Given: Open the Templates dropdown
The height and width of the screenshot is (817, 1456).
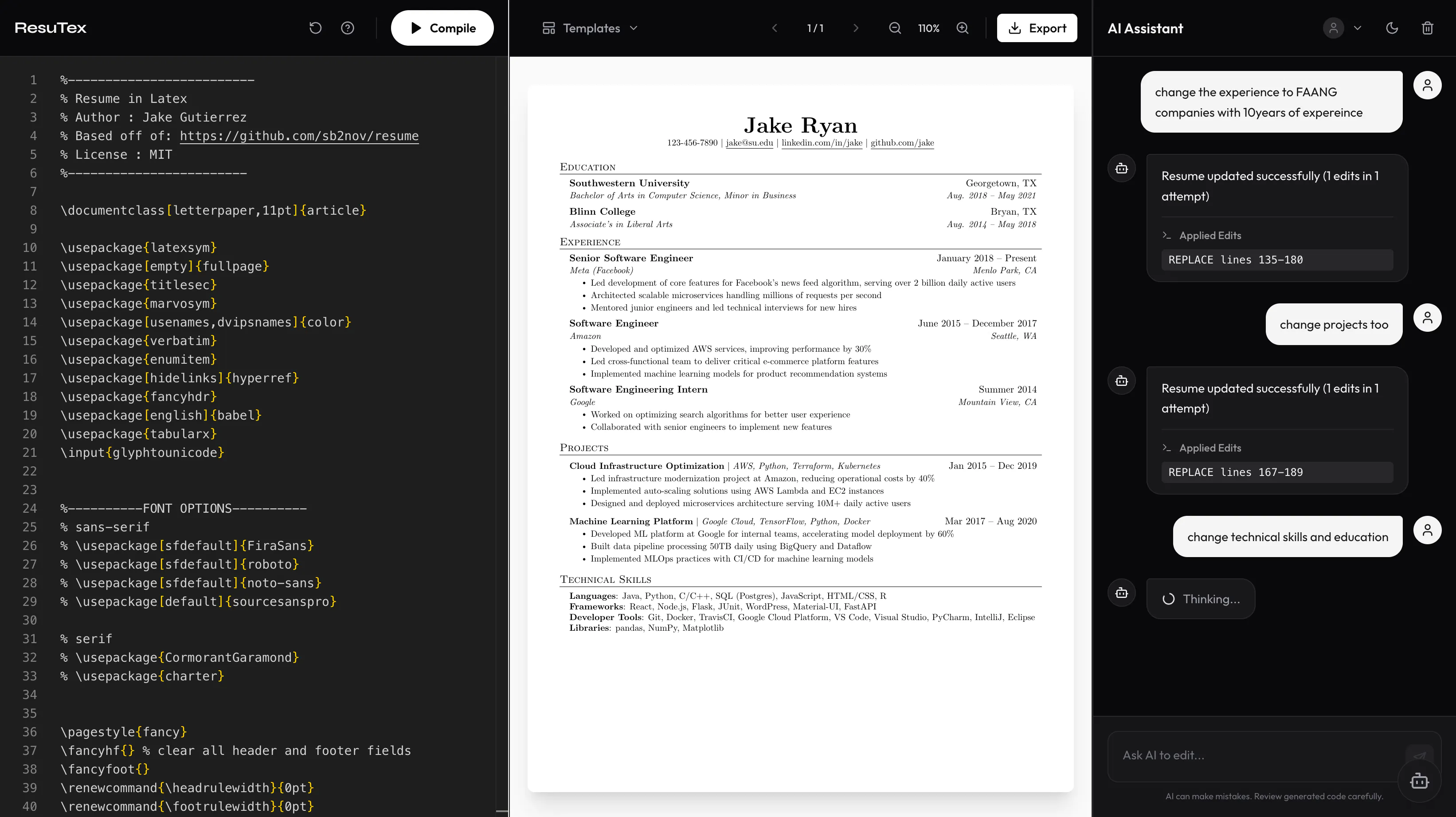Looking at the screenshot, I should point(590,27).
